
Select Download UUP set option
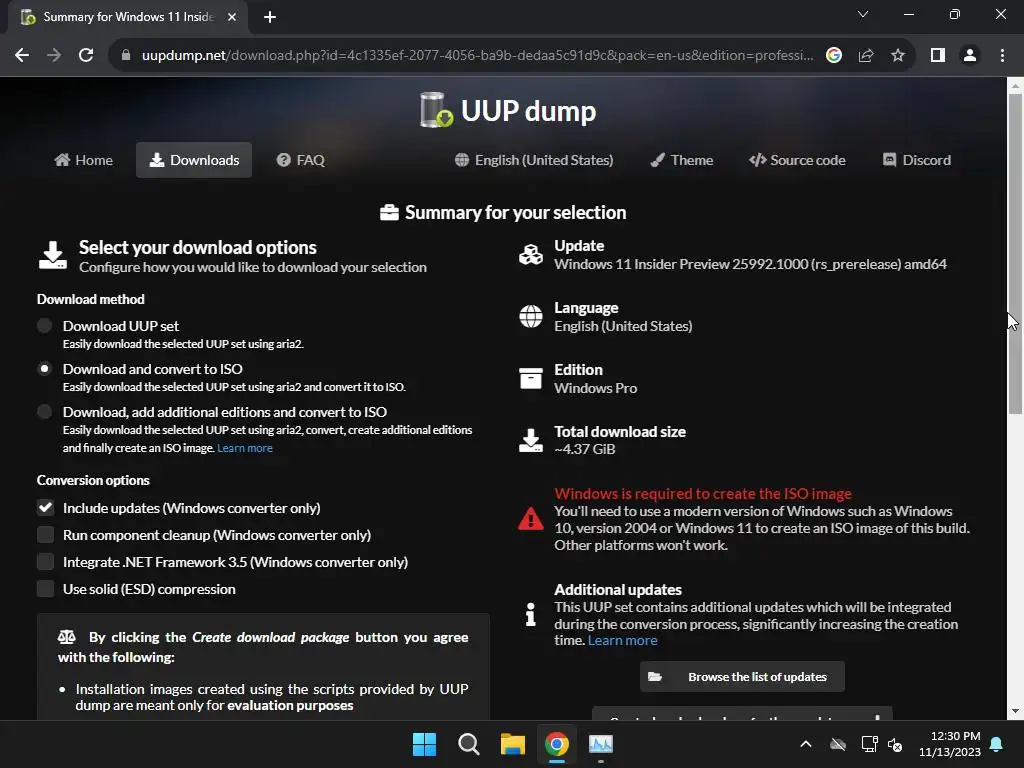click(44, 325)
